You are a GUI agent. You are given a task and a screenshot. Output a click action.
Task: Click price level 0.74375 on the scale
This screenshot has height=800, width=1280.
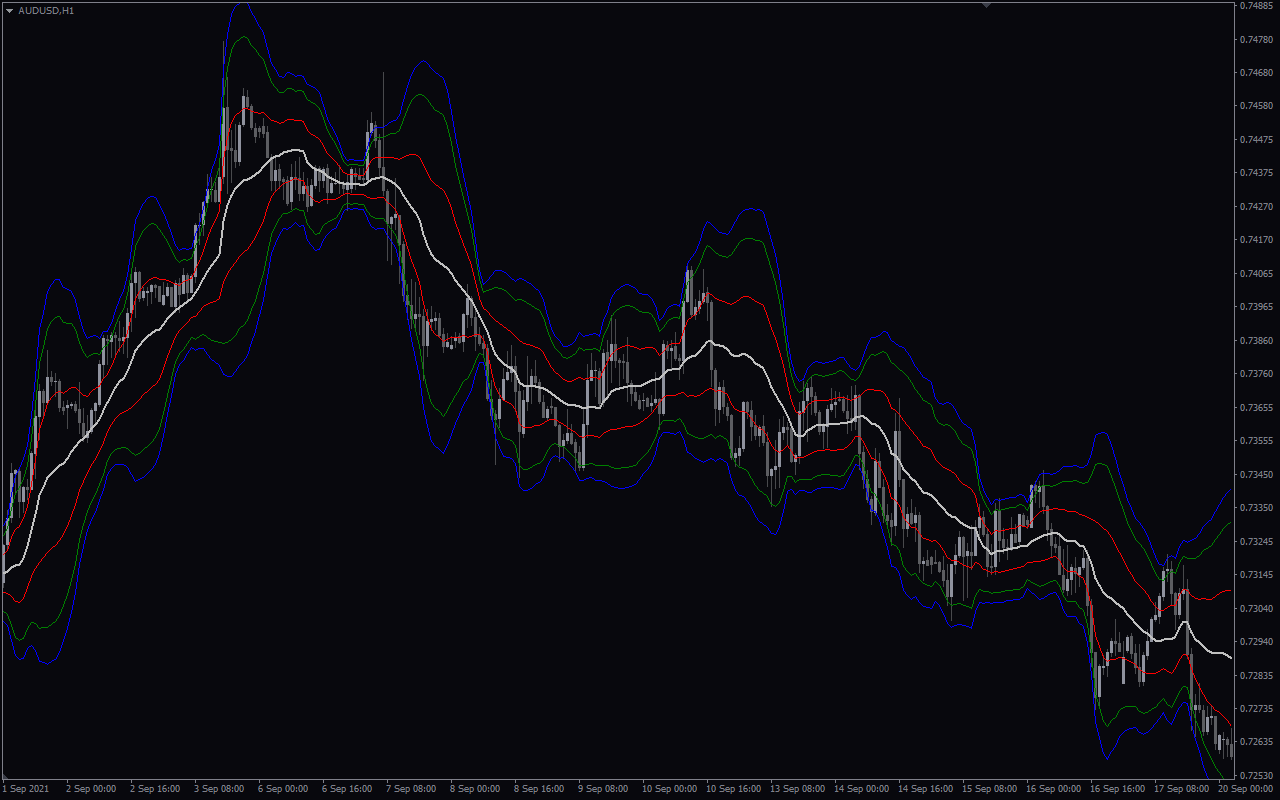(1255, 173)
